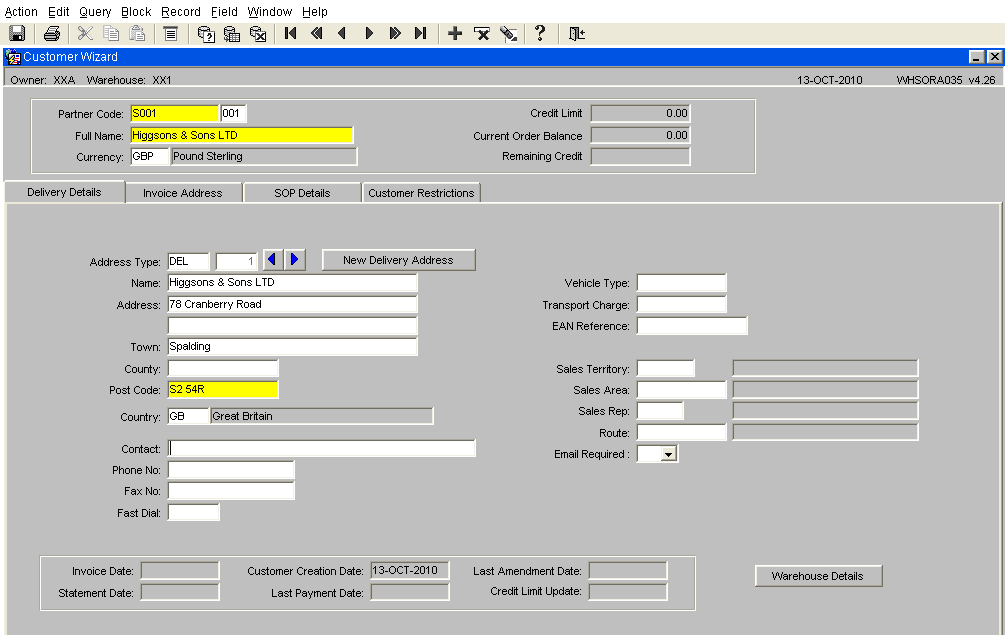Click the Customer Wizard title bar icon
This screenshot has height=635, width=1005.
[13, 57]
